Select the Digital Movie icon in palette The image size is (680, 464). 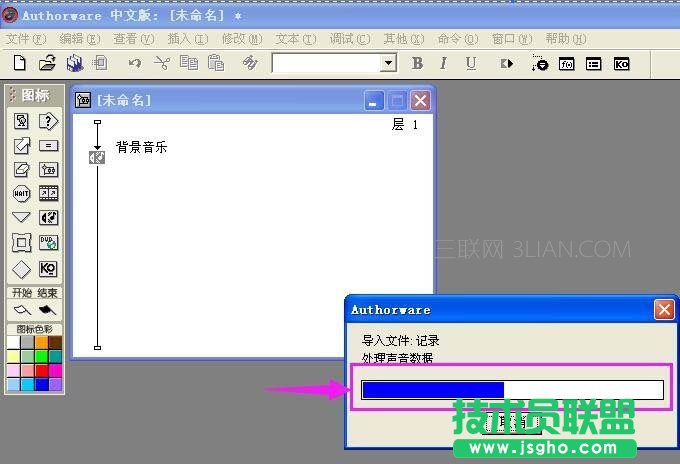coord(48,193)
